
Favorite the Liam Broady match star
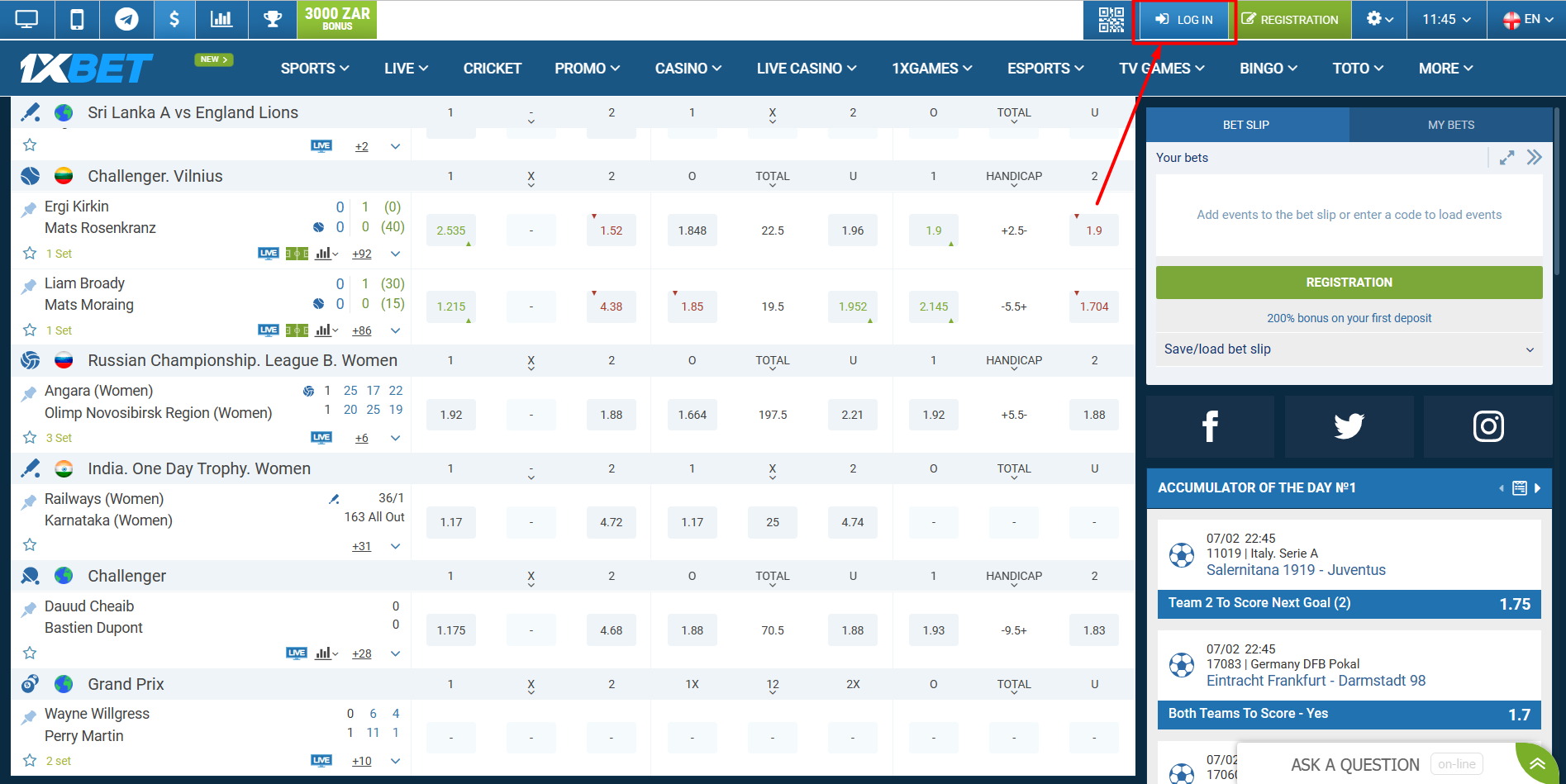click(30, 330)
